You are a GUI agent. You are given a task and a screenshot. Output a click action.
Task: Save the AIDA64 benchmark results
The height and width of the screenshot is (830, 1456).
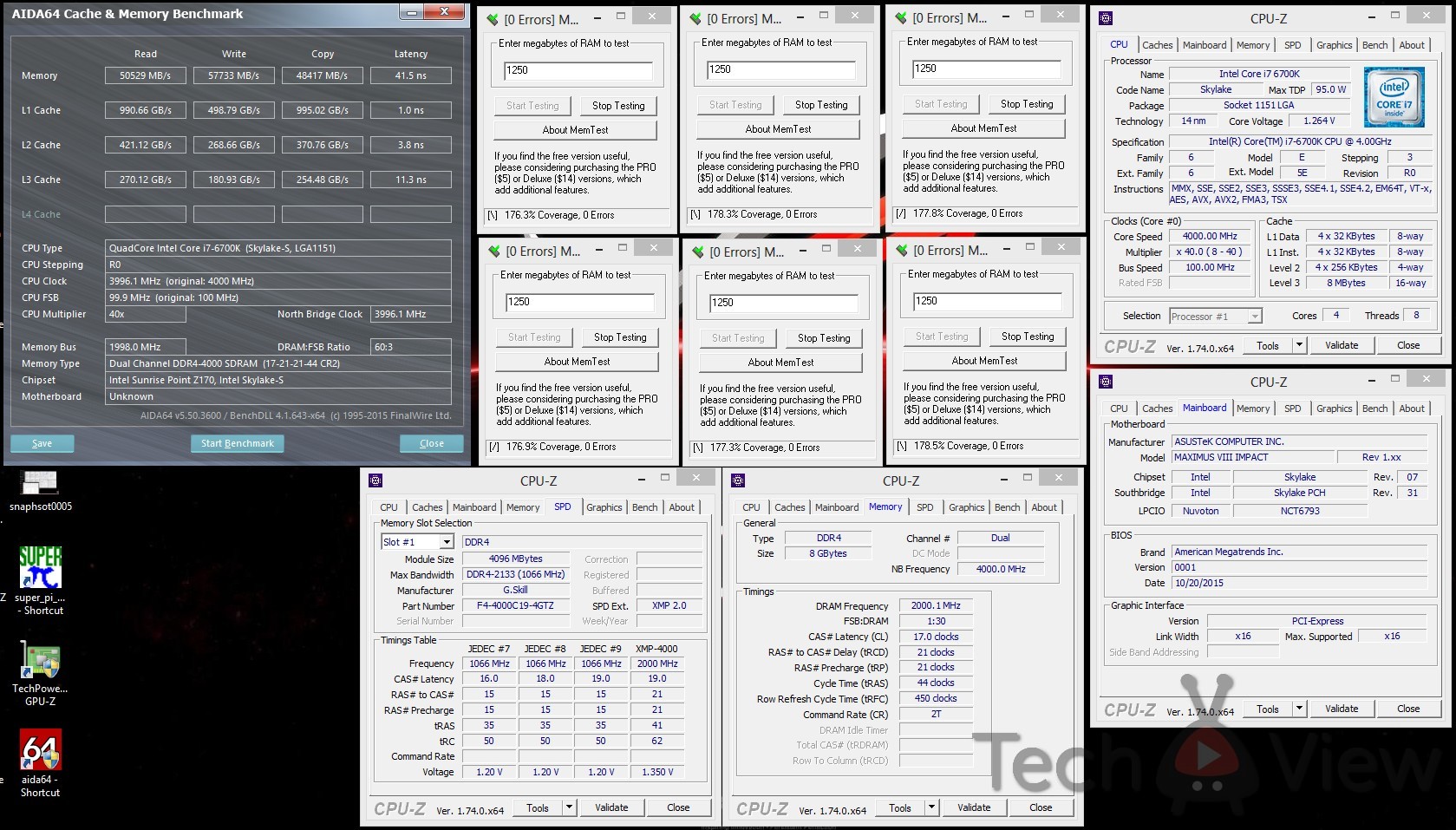(42, 443)
